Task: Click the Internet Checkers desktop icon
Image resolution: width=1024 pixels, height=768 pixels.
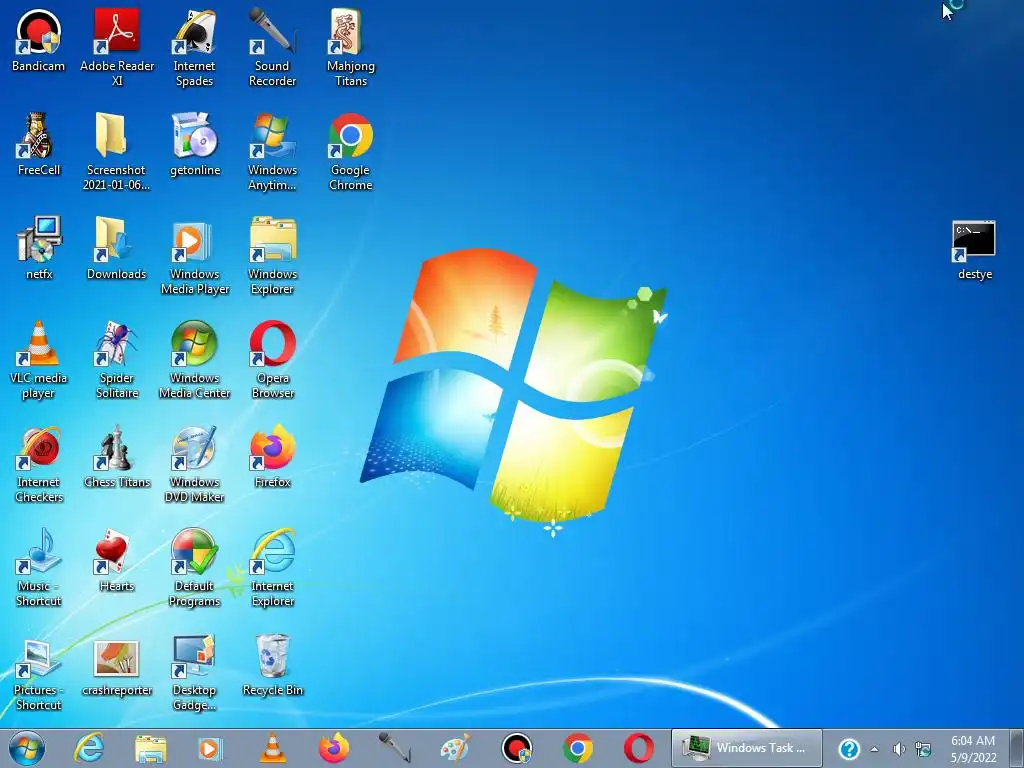Action: [39, 464]
